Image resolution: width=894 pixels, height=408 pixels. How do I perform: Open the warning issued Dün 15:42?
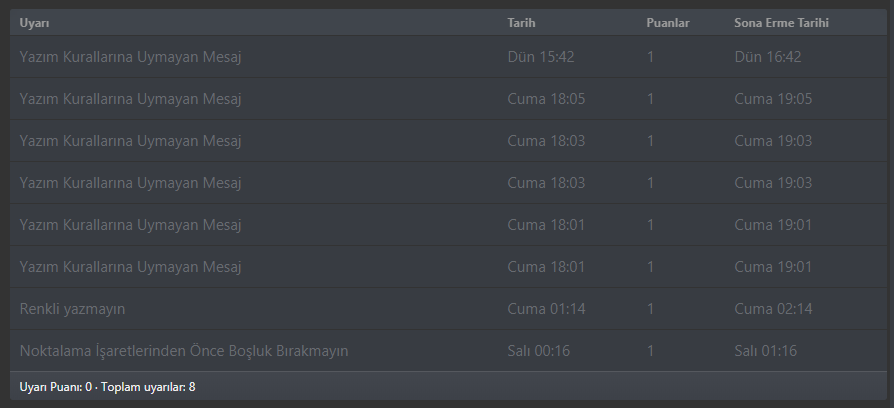[x=130, y=57]
